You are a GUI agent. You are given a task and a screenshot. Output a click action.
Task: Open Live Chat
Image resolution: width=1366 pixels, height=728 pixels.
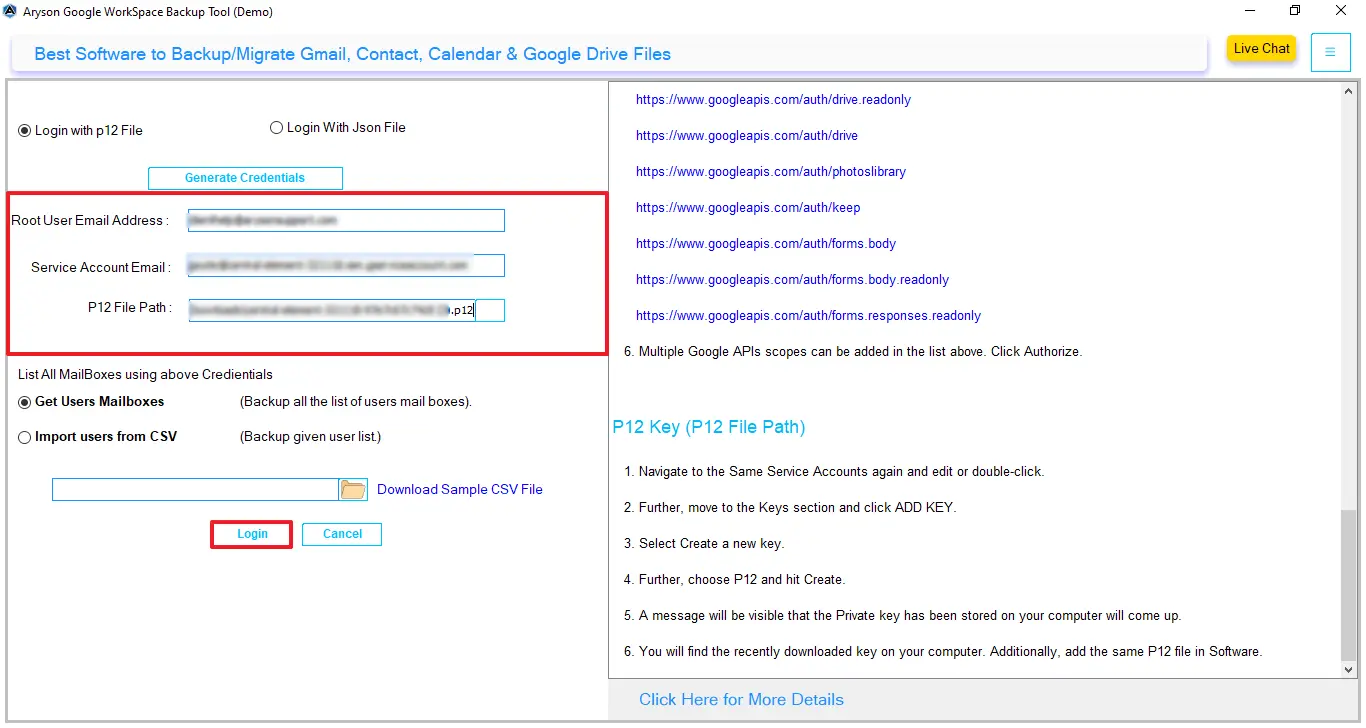[1260, 47]
